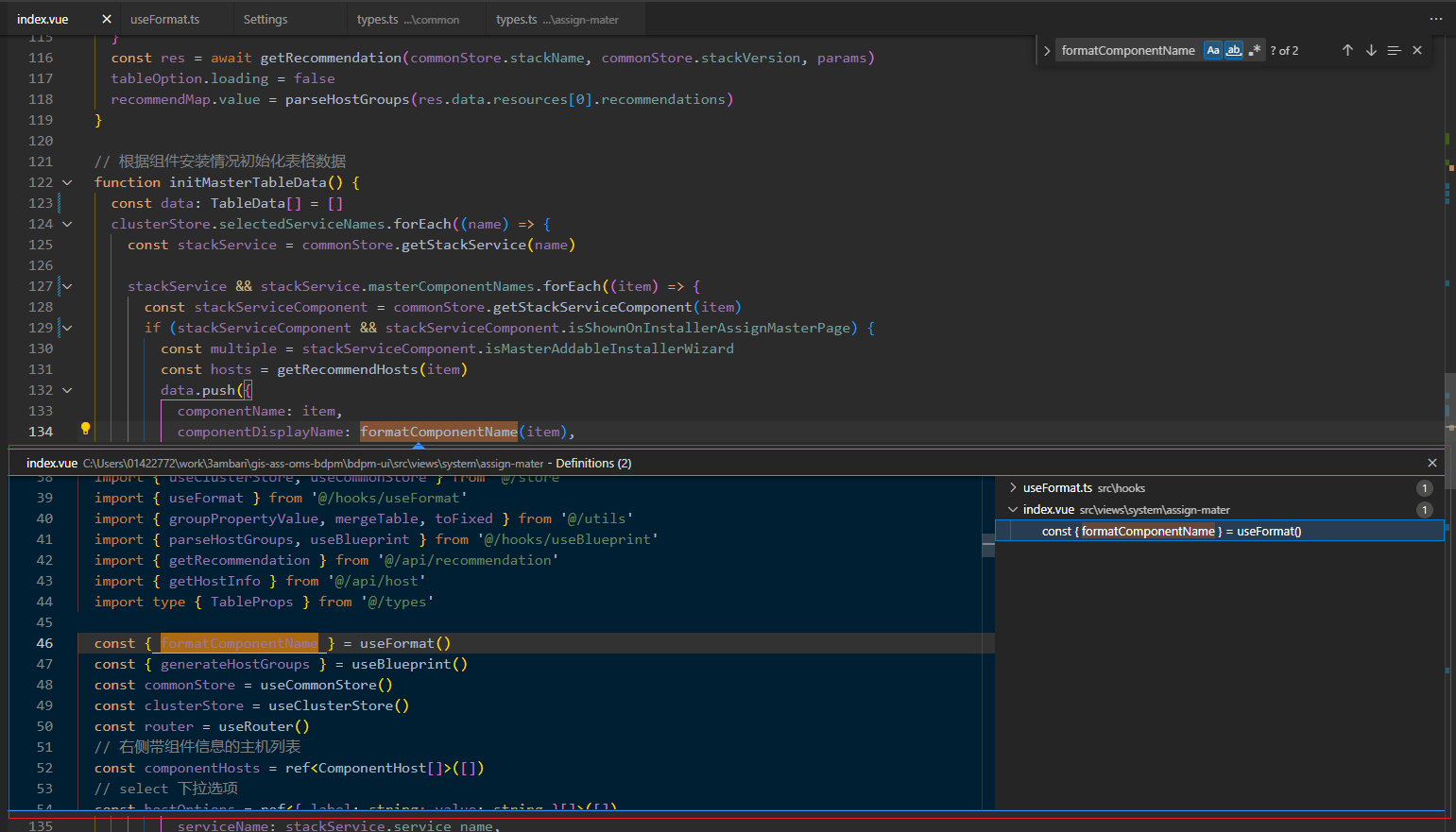Click initMasterTableData function name

pos(248,182)
